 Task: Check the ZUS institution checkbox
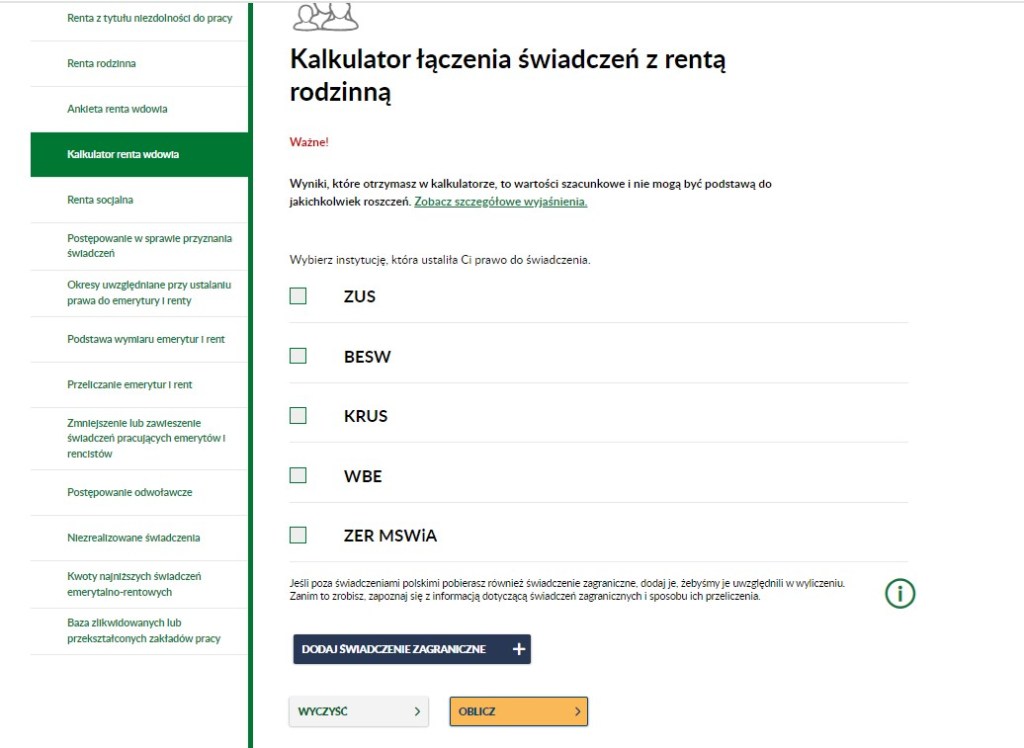point(298,296)
